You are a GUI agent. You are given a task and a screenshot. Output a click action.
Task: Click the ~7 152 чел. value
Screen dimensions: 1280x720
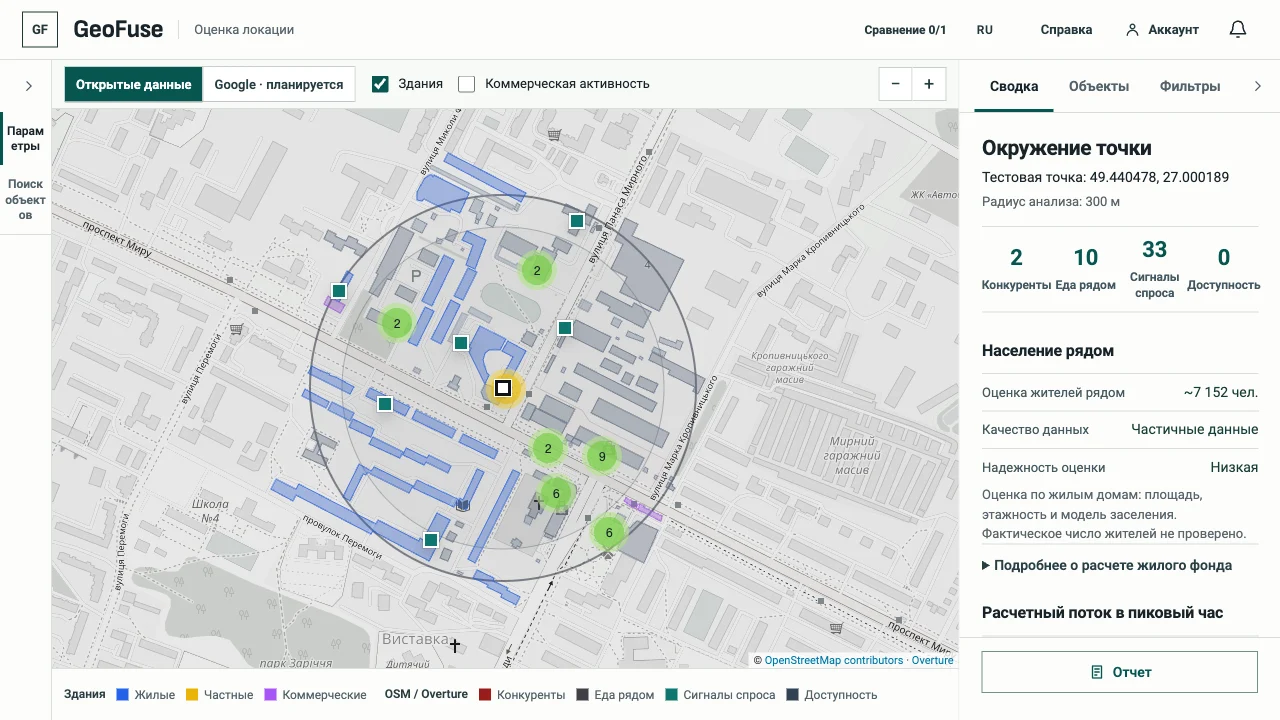point(1221,392)
